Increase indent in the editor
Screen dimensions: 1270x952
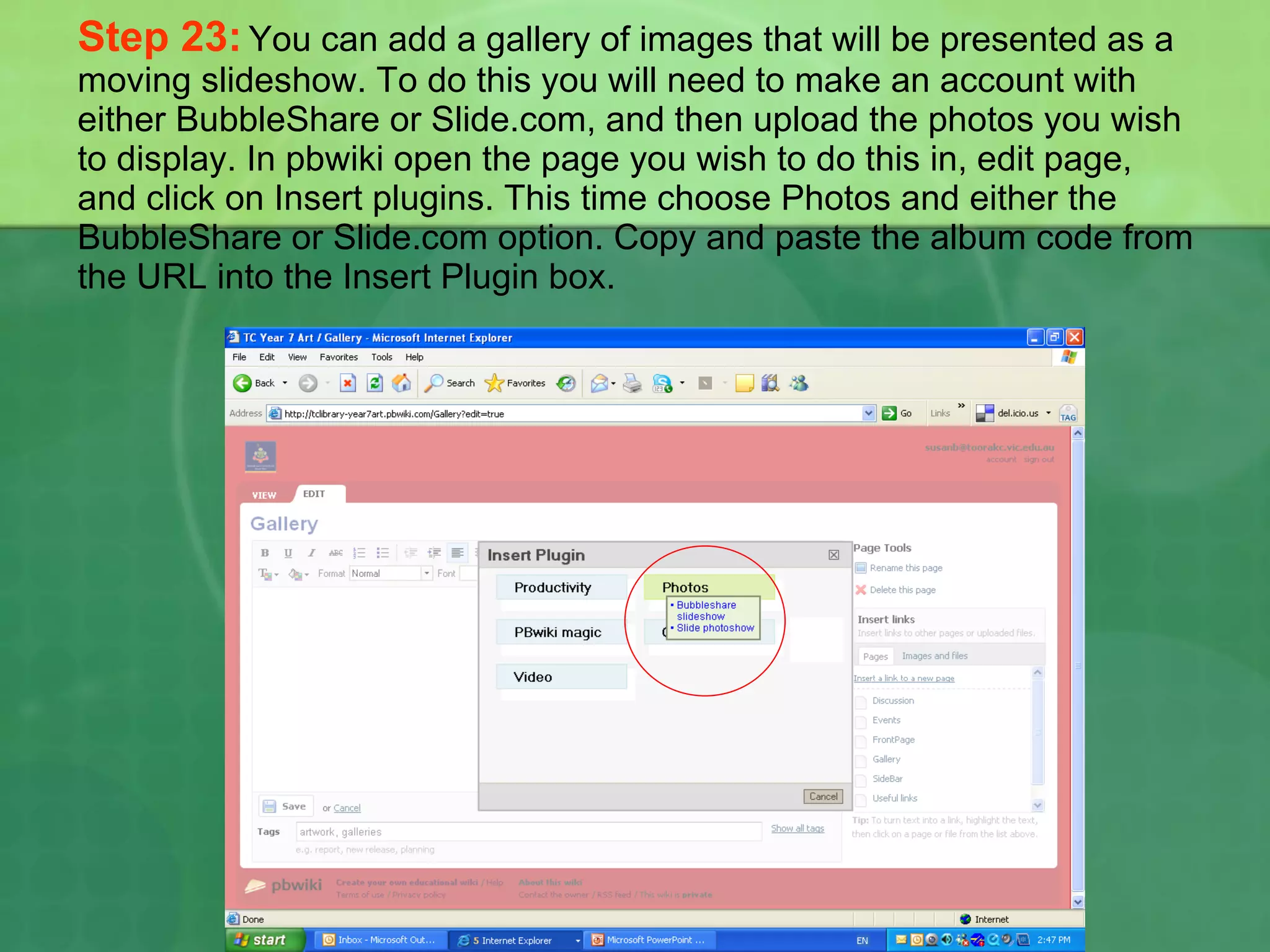[434, 553]
